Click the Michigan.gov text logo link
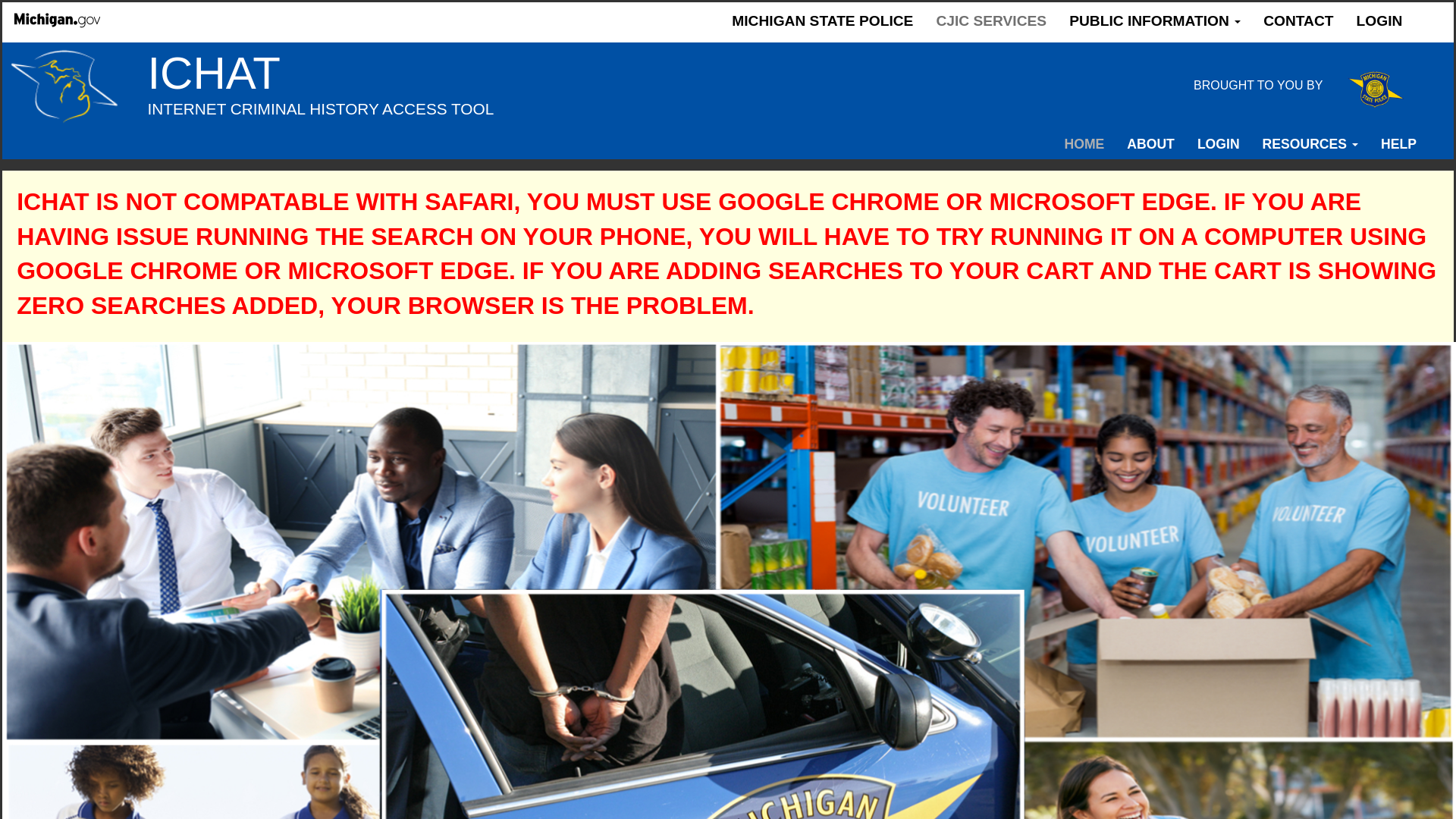 57,20
